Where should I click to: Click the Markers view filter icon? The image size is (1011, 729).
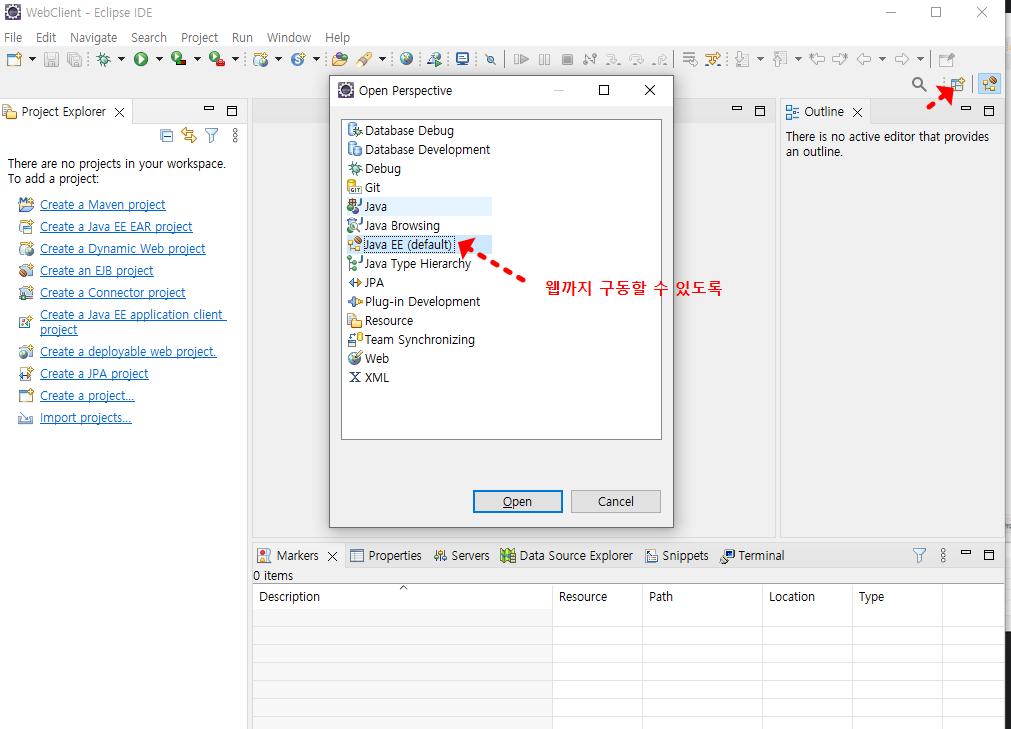(919, 555)
